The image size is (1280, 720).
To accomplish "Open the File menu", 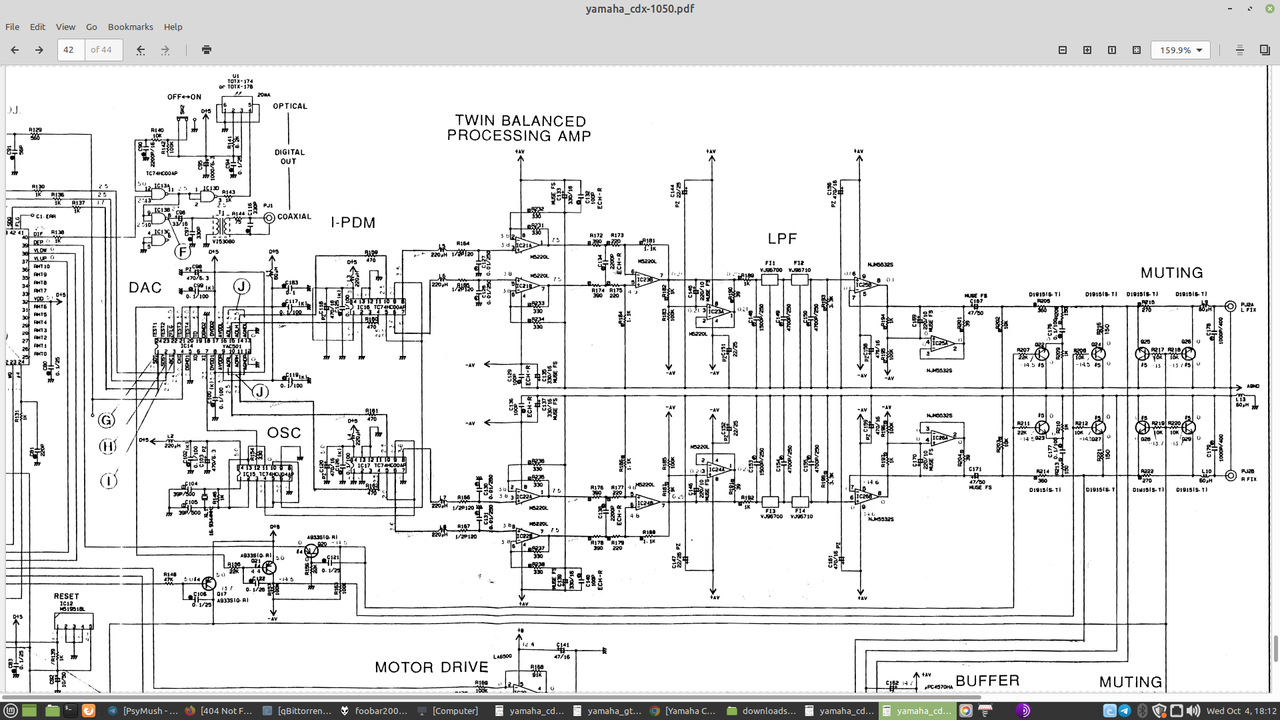I will coord(12,27).
